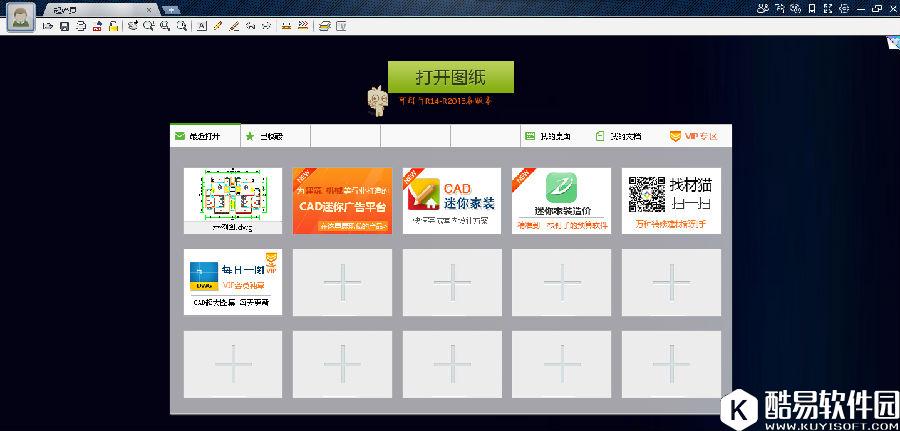Open the 迷你家装造价 card

point(561,200)
